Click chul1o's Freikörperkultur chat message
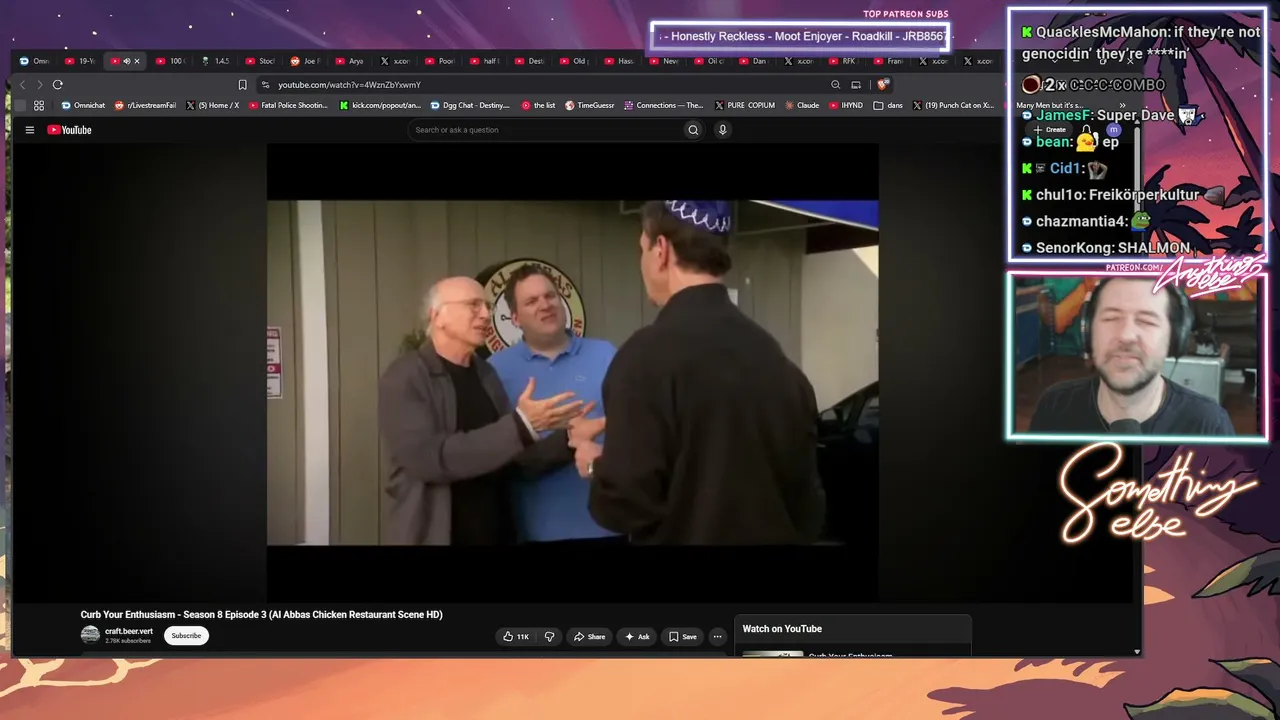The image size is (1280, 720). 1122,195
